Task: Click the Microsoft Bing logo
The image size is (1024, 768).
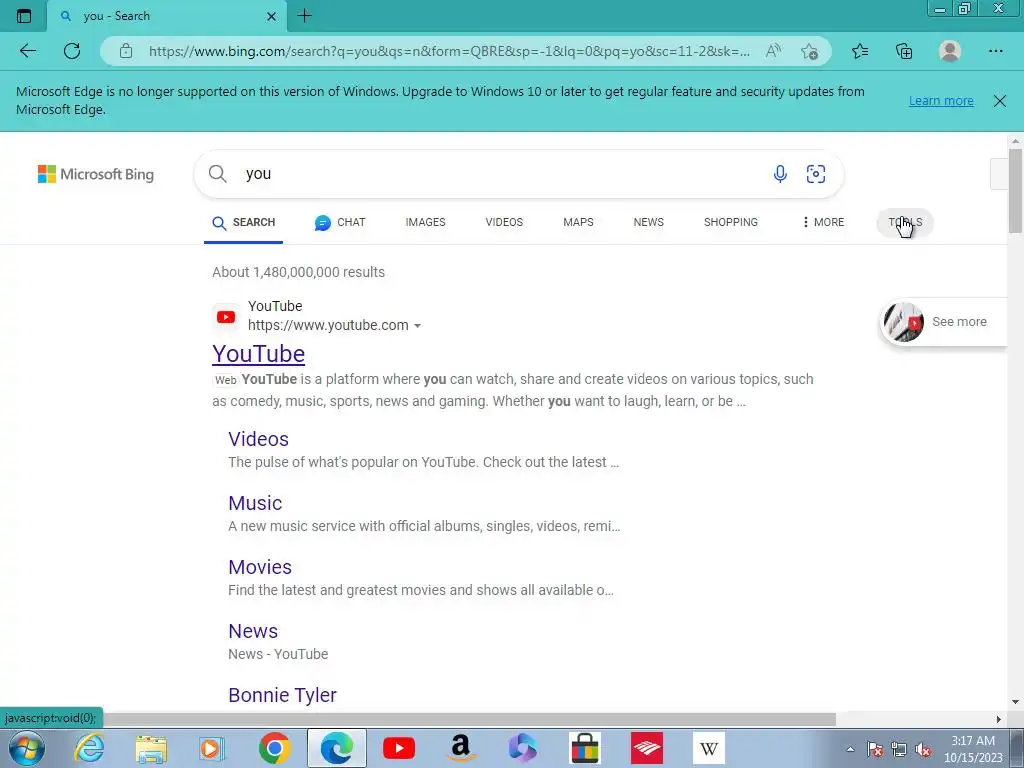Action: click(96, 174)
